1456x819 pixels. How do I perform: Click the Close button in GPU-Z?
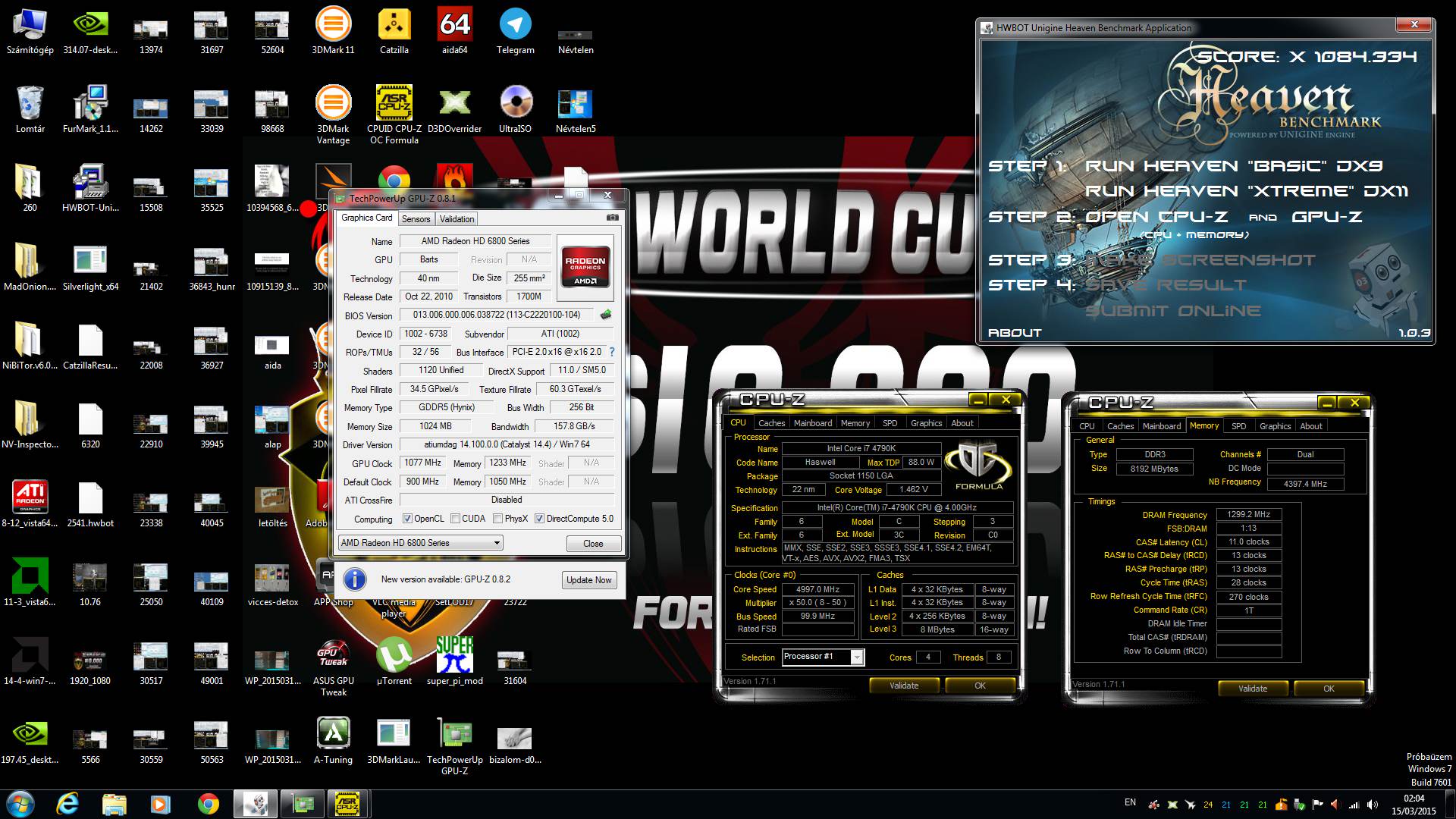tap(593, 544)
